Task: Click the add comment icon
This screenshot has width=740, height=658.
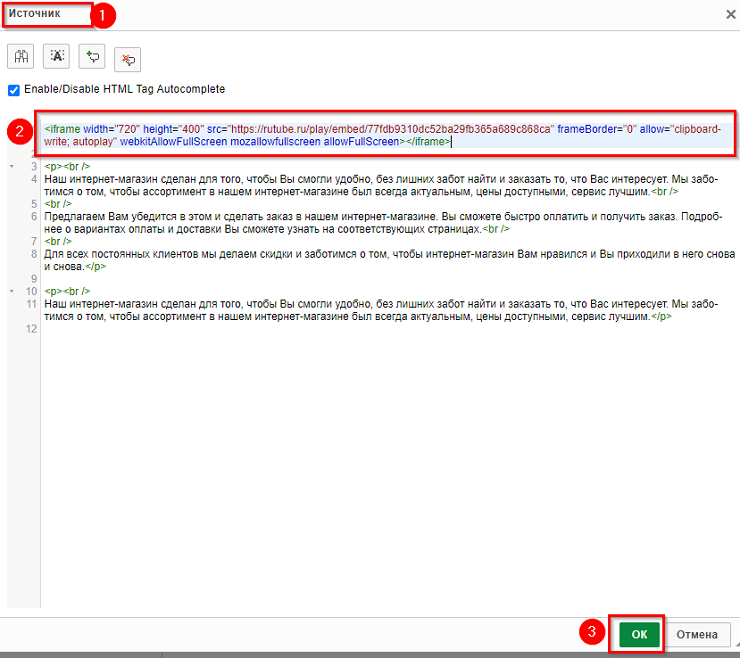Action: pos(93,57)
